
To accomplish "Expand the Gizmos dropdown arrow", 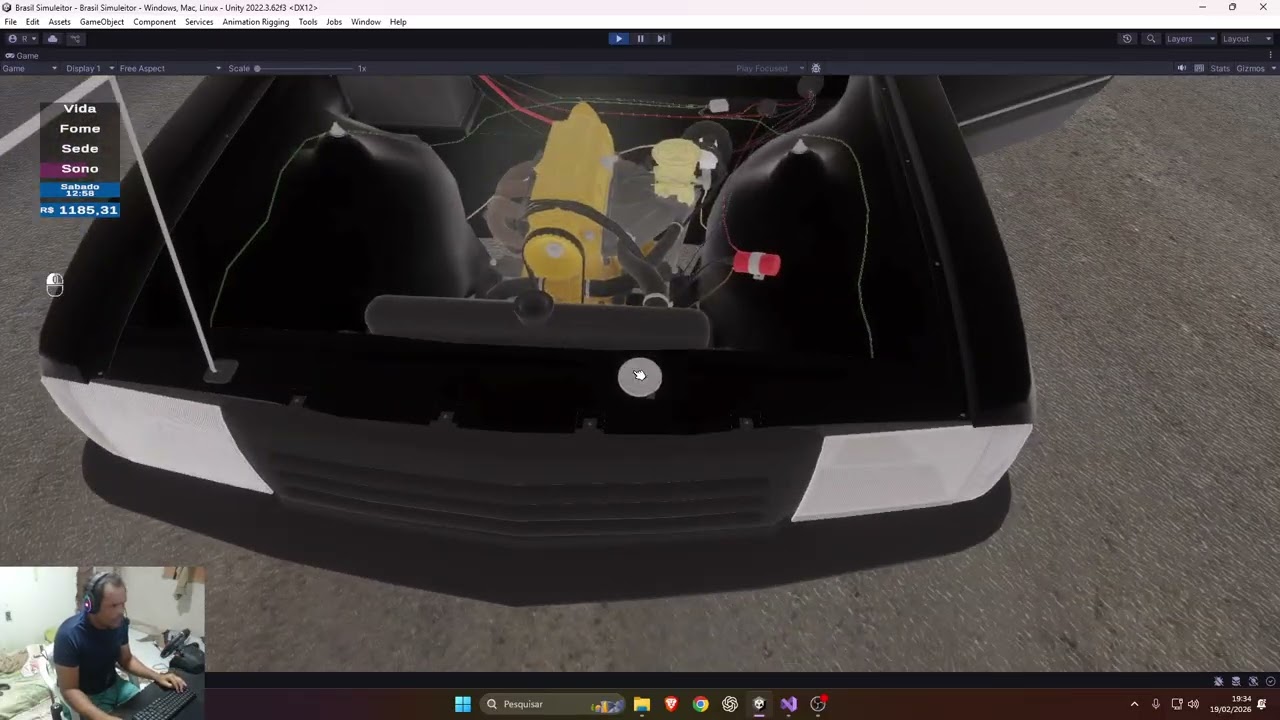I will [x=1272, y=68].
